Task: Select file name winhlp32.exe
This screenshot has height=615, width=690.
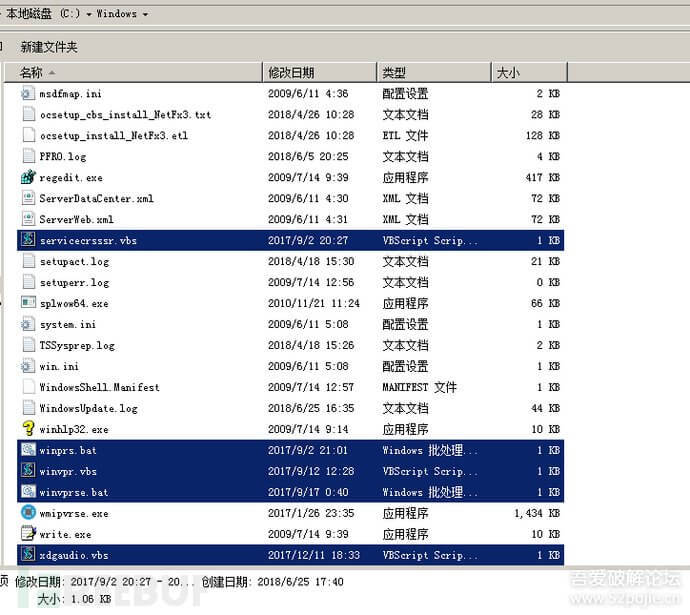Action: [x=74, y=429]
